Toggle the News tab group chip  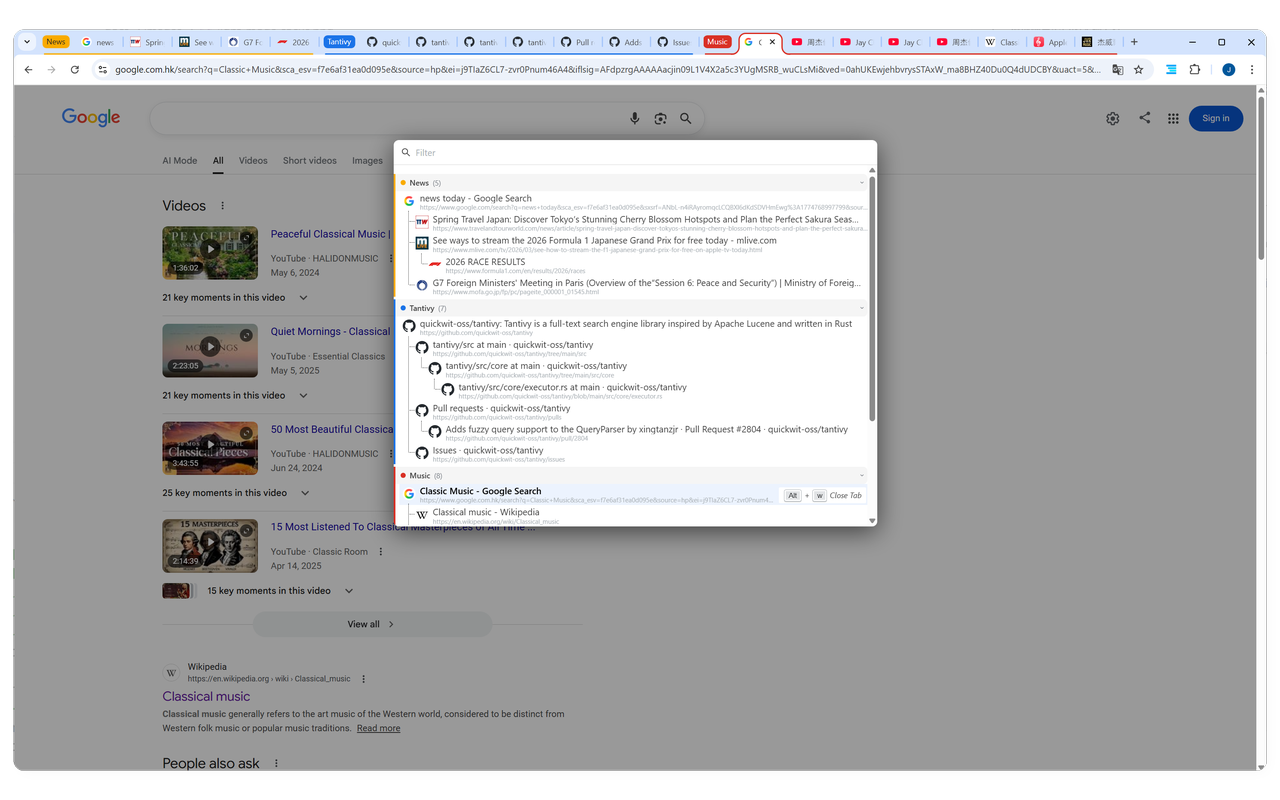tap(56, 42)
